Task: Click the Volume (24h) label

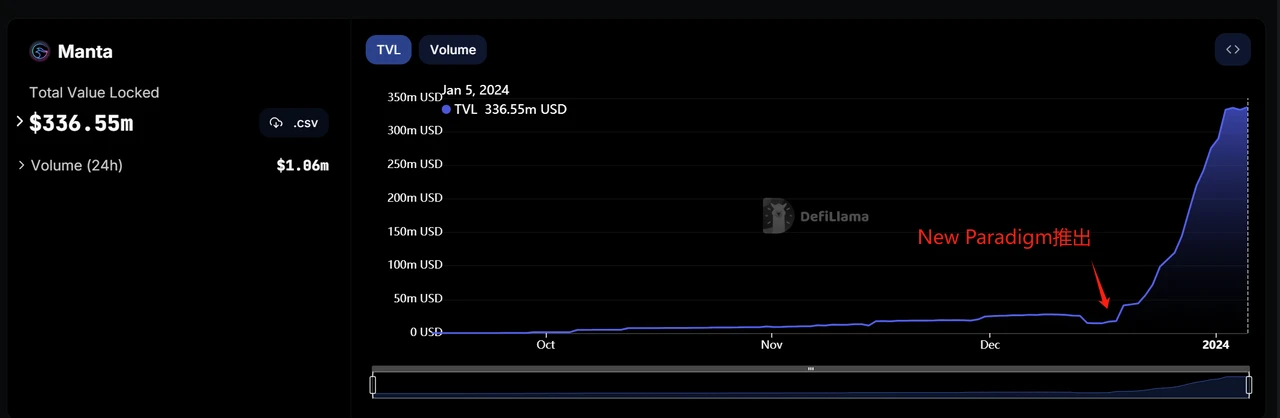Action: pos(77,165)
